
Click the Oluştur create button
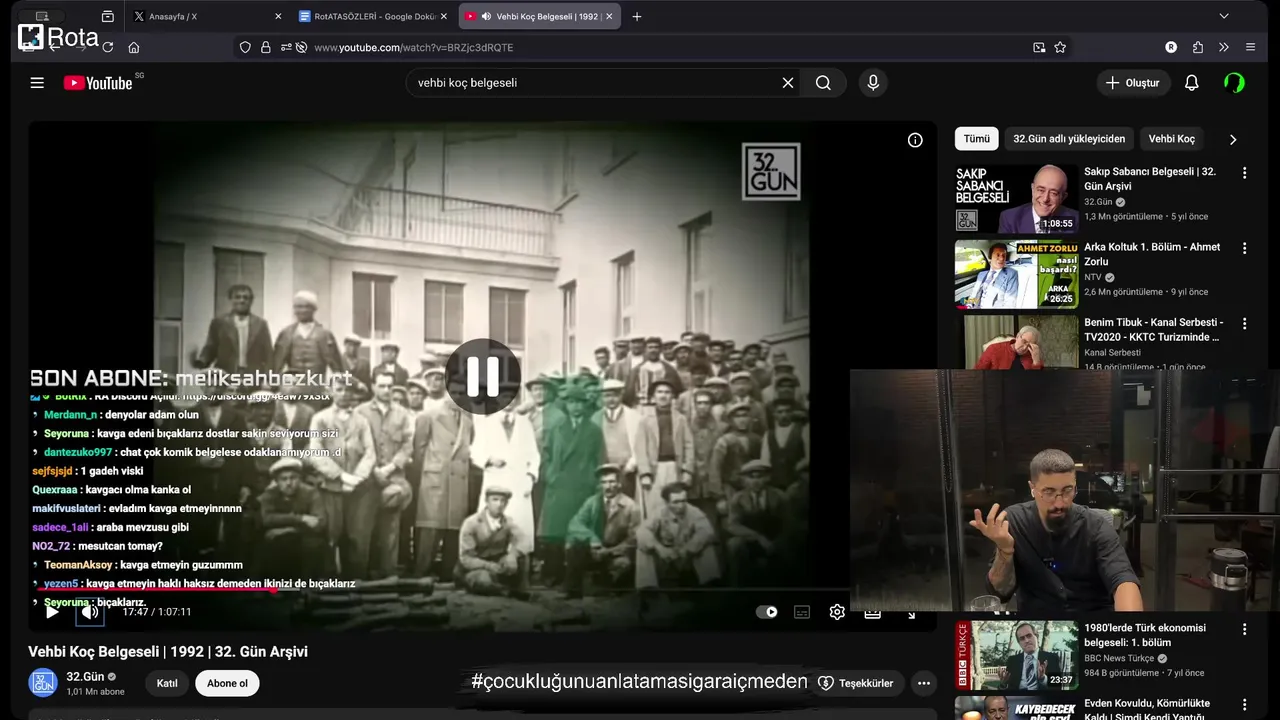coord(1133,83)
